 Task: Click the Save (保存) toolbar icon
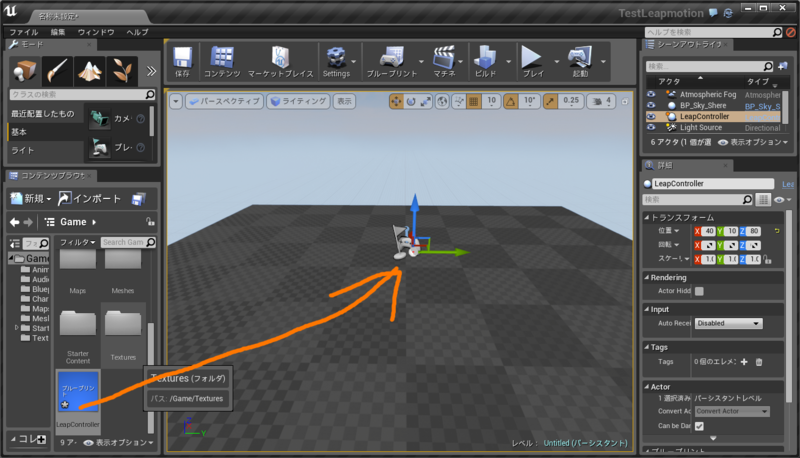click(x=182, y=61)
